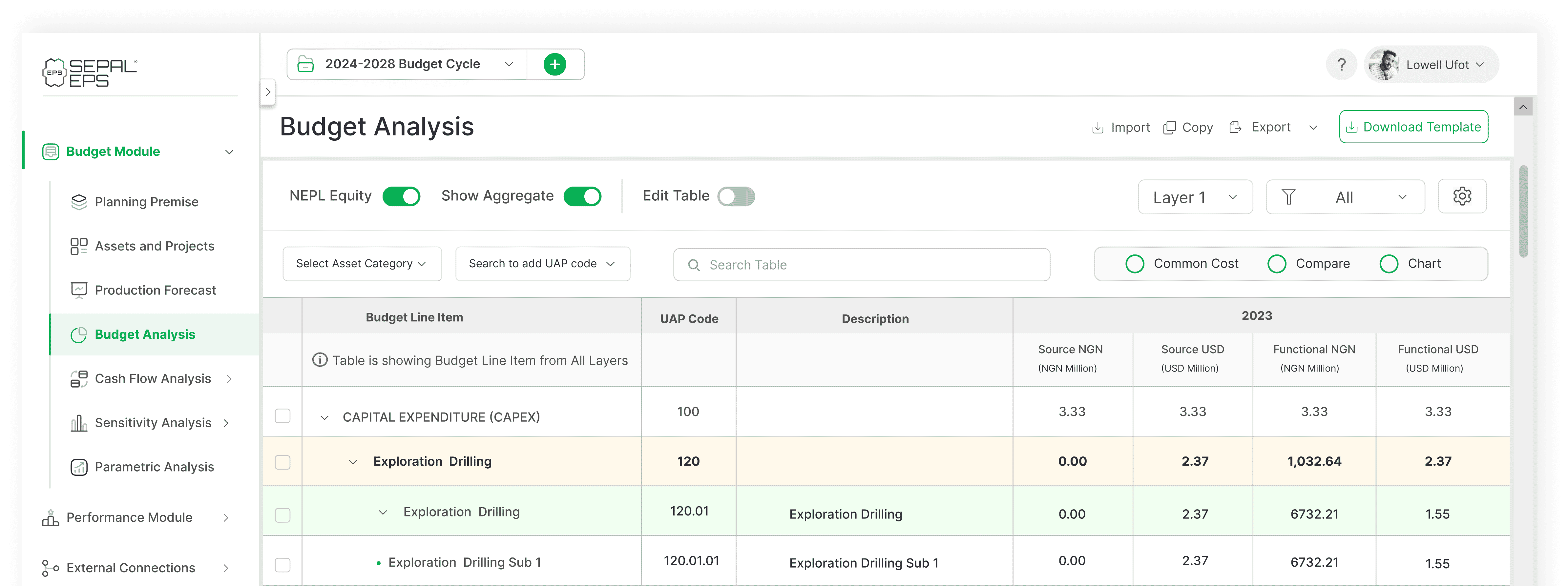Open Select Asset Category dropdown
1568x586 pixels.
coord(362,264)
